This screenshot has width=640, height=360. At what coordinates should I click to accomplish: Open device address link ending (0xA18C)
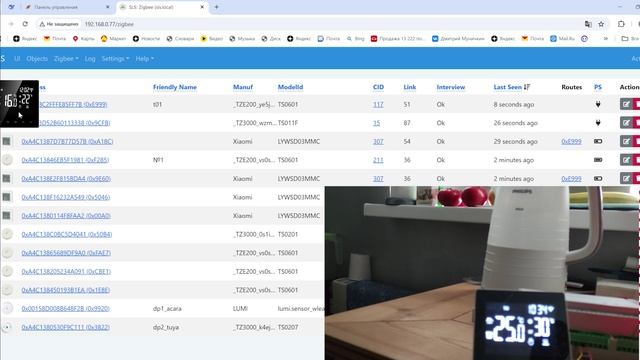tap(67, 141)
